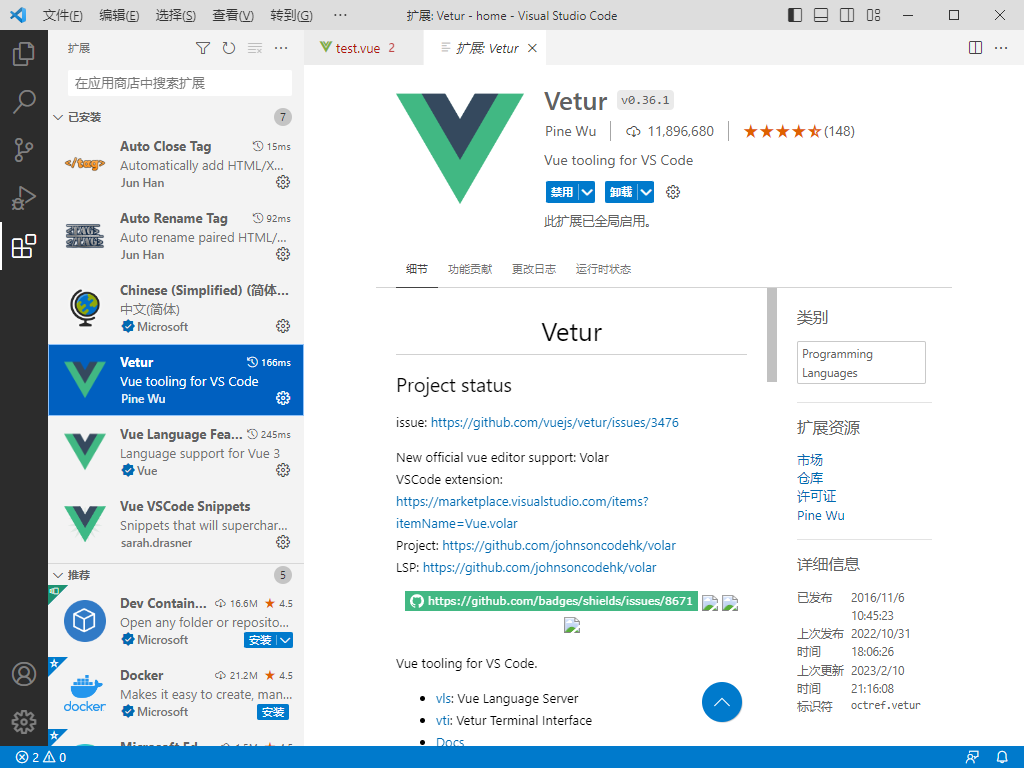Viewport: 1024px width, 768px height.
Task: Customize layout icon in title bar
Action: [x=873, y=15]
